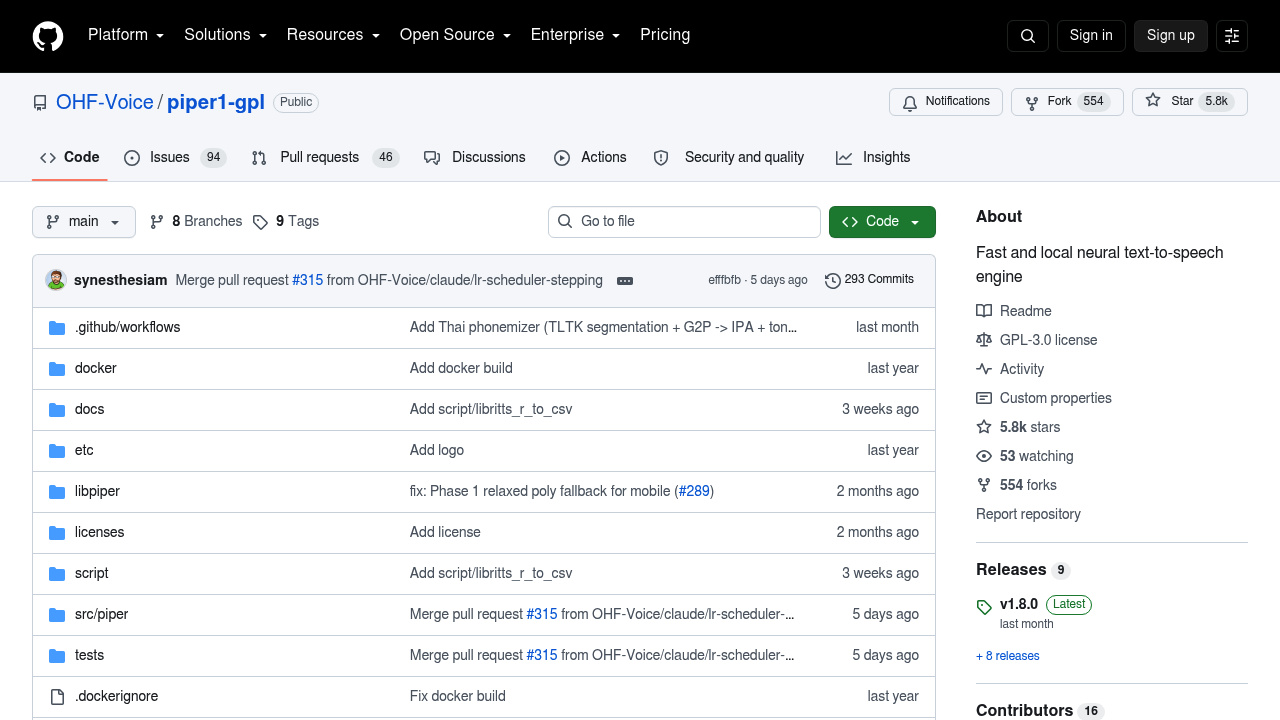Open the GitHub homepage logo
This screenshot has width=1280, height=720.
48,36
